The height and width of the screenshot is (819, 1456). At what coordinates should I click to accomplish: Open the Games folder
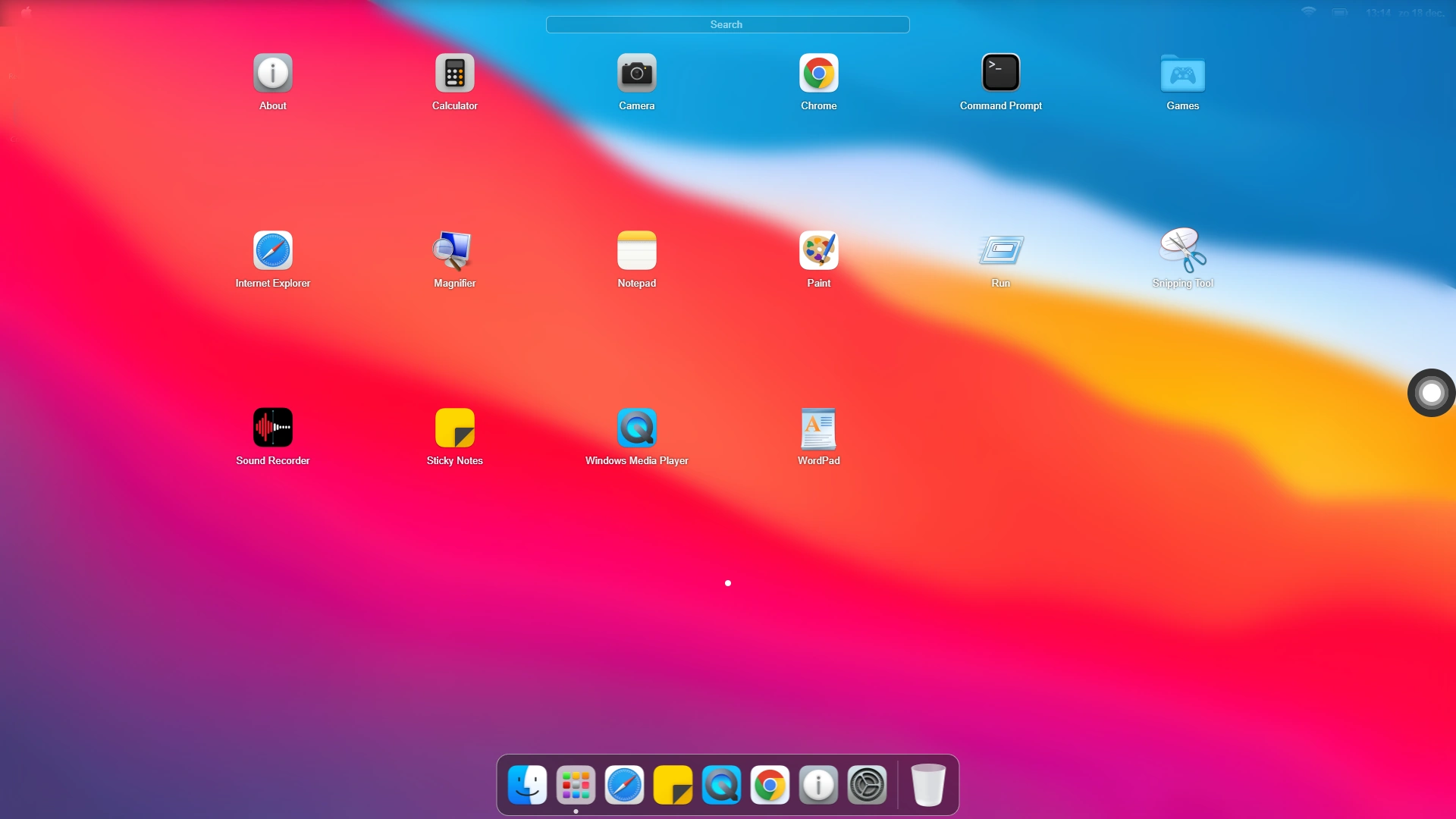point(1183,73)
